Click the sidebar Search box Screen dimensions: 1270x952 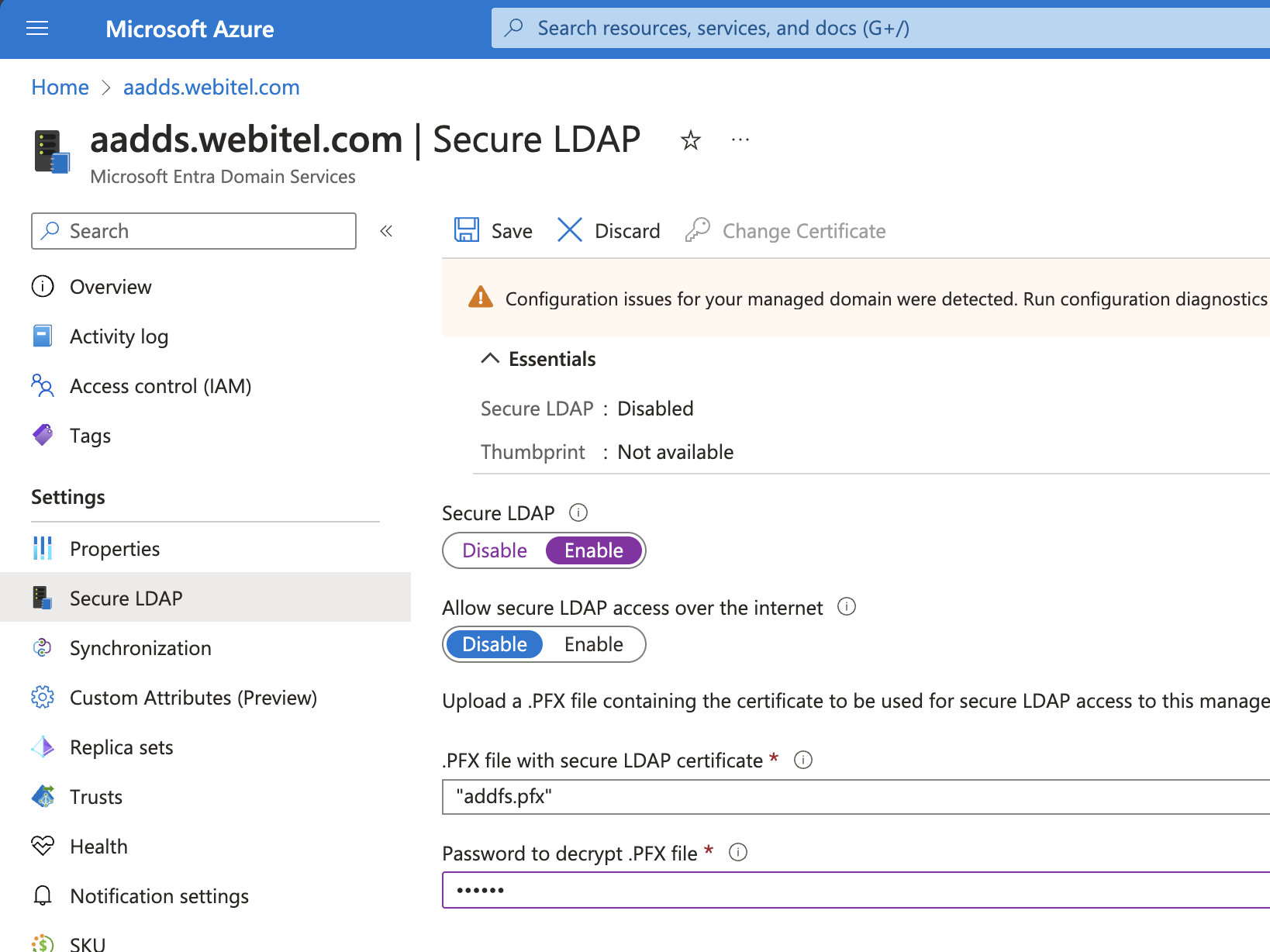pyautogui.click(x=194, y=231)
